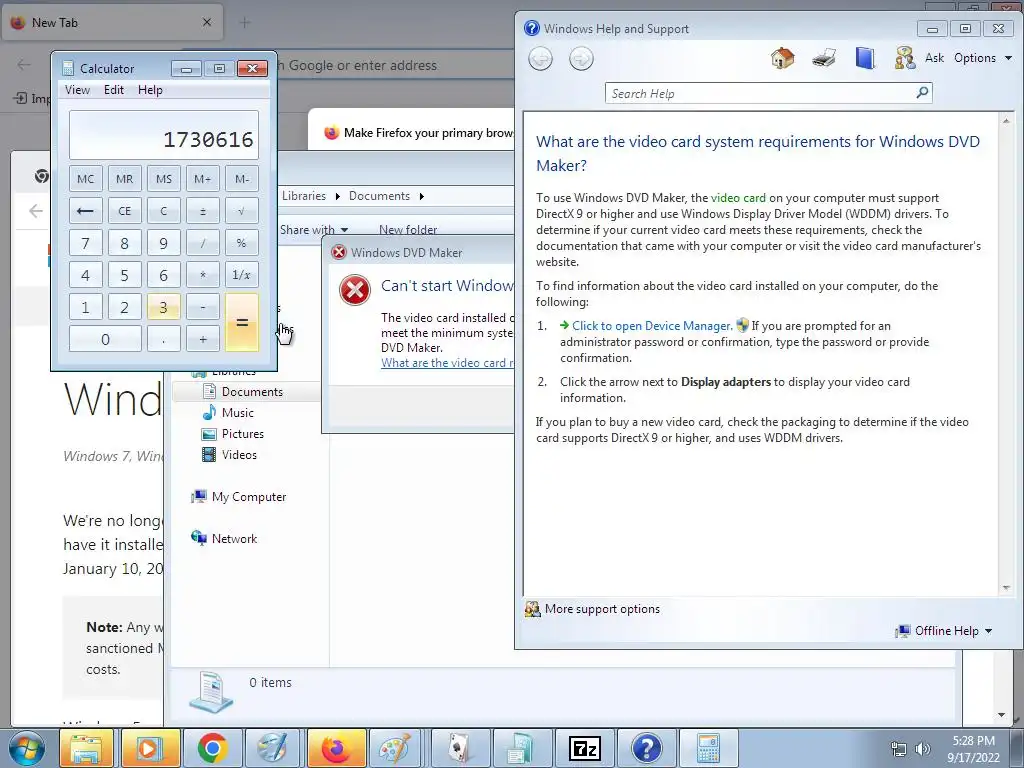Expand arrow after Libraries in breadcrumb

tap(338, 196)
